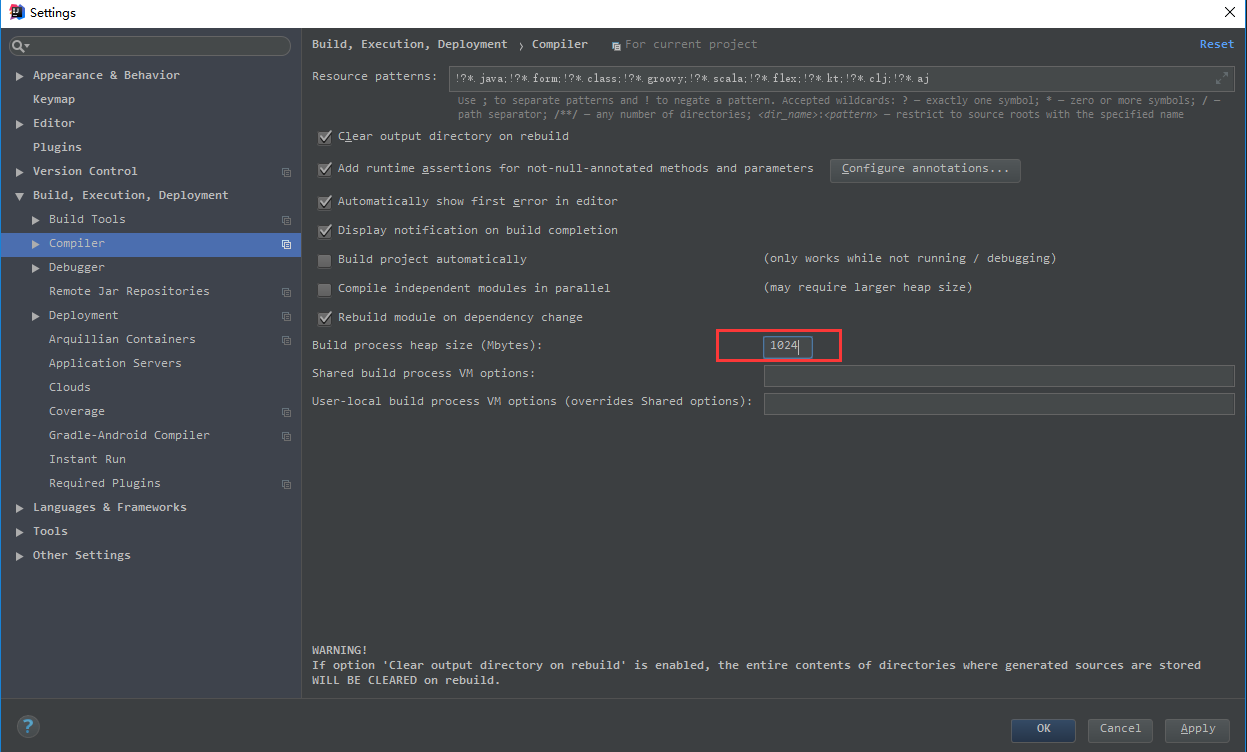This screenshot has height=752, width=1247.
Task: Click project-level icon beside Coverage
Action: tap(286, 412)
